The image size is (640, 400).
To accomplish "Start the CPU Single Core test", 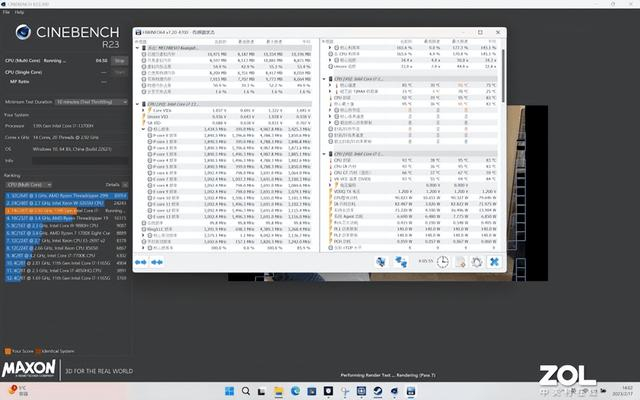I will click(x=119, y=71).
